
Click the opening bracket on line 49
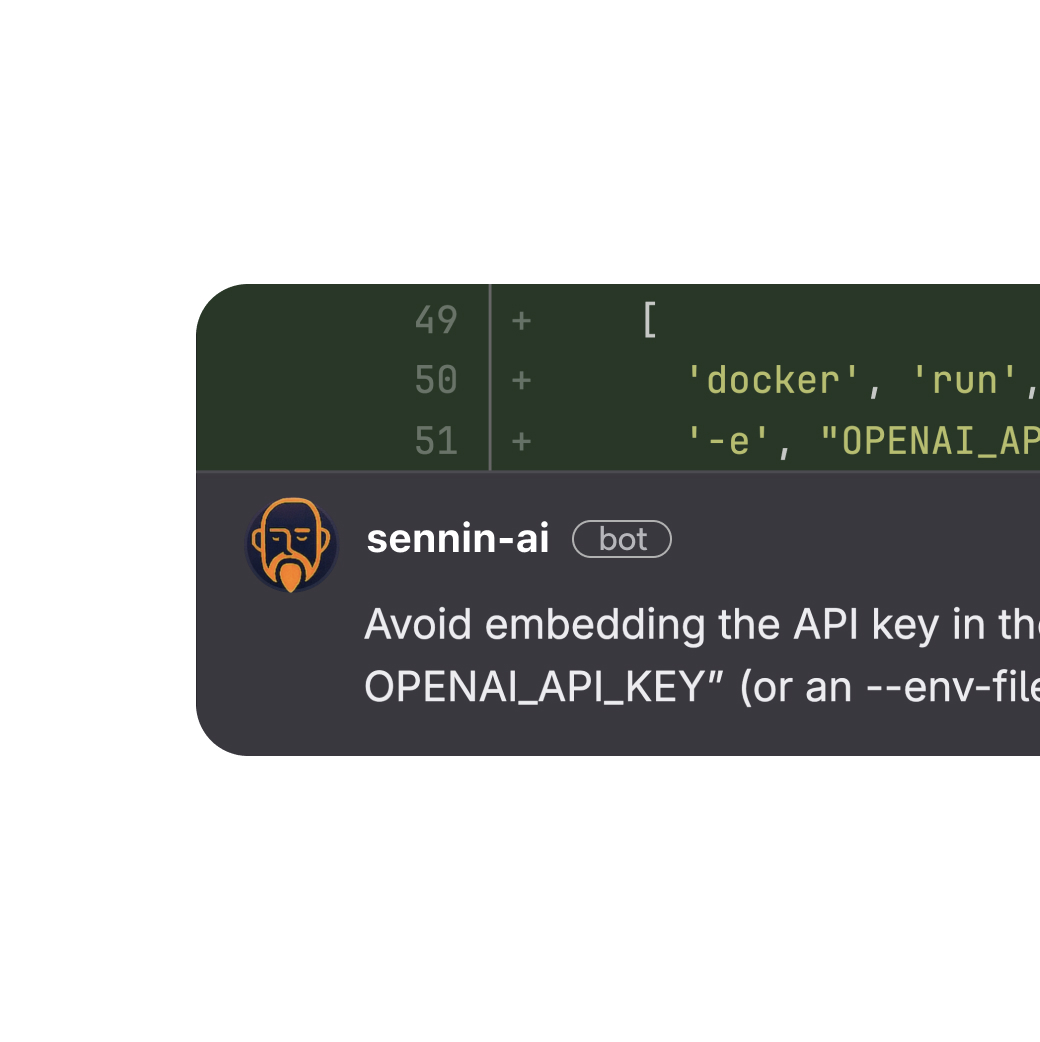pos(650,321)
